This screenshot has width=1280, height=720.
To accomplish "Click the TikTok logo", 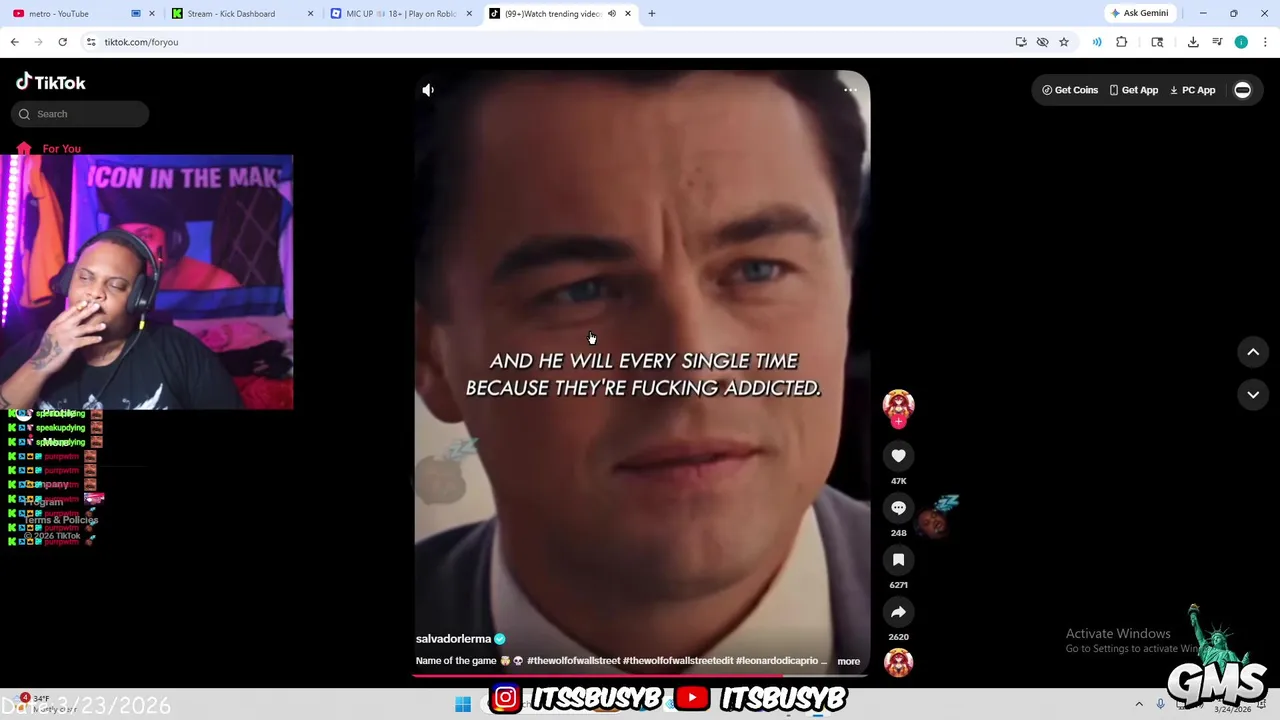I will click(51, 83).
